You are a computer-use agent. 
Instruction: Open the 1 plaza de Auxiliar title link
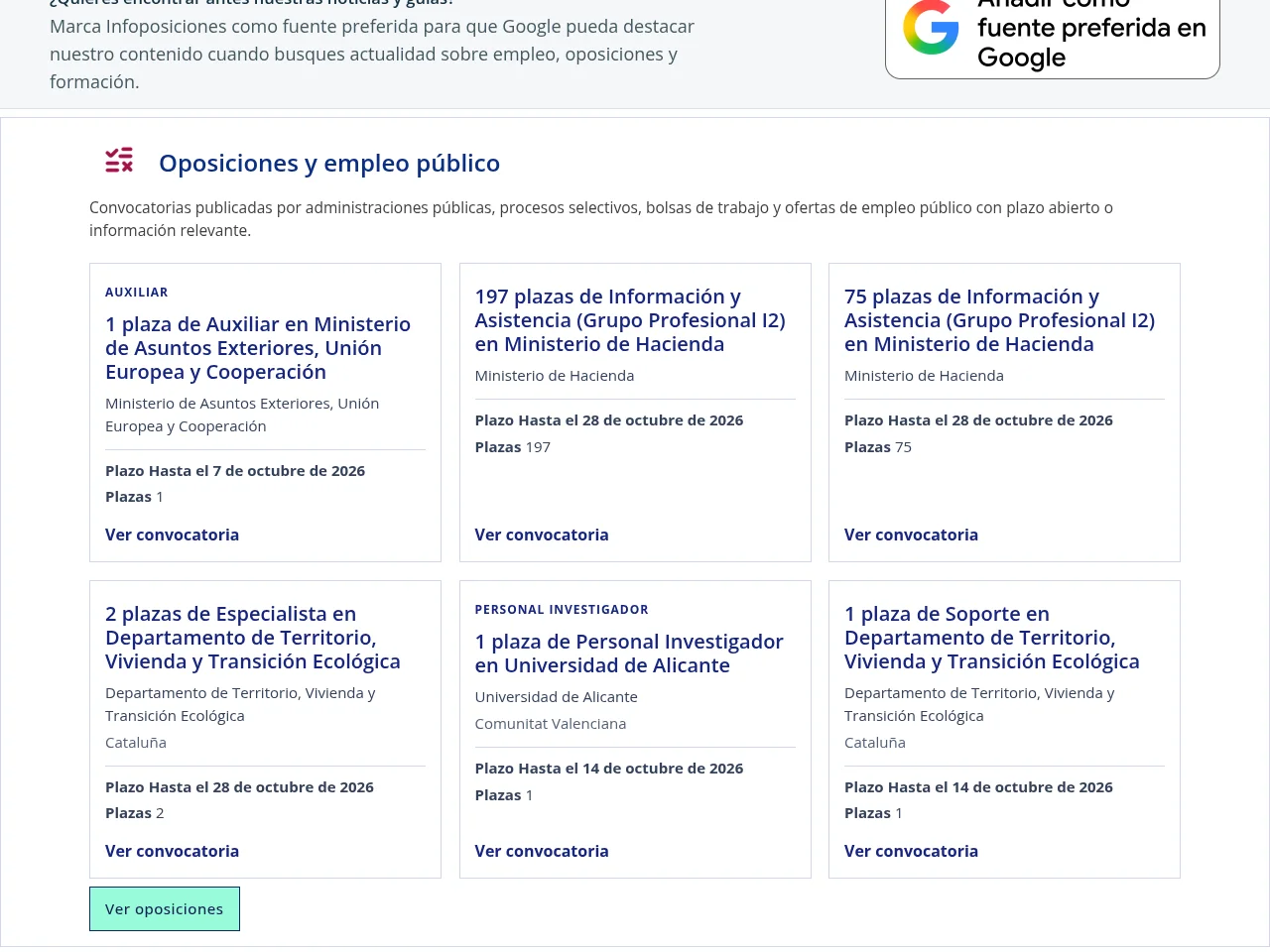pos(258,348)
